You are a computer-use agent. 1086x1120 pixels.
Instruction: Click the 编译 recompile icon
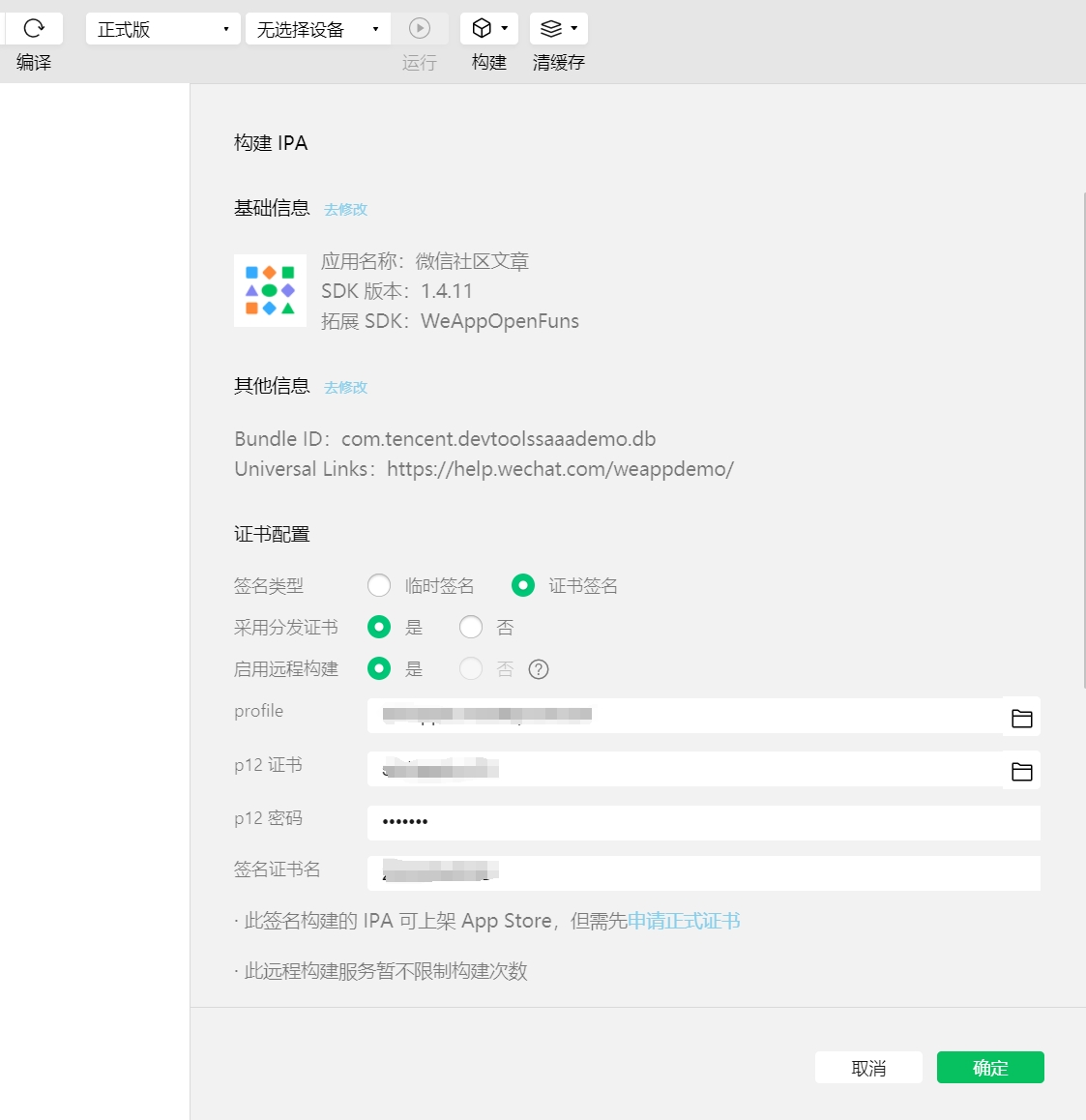tap(33, 28)
